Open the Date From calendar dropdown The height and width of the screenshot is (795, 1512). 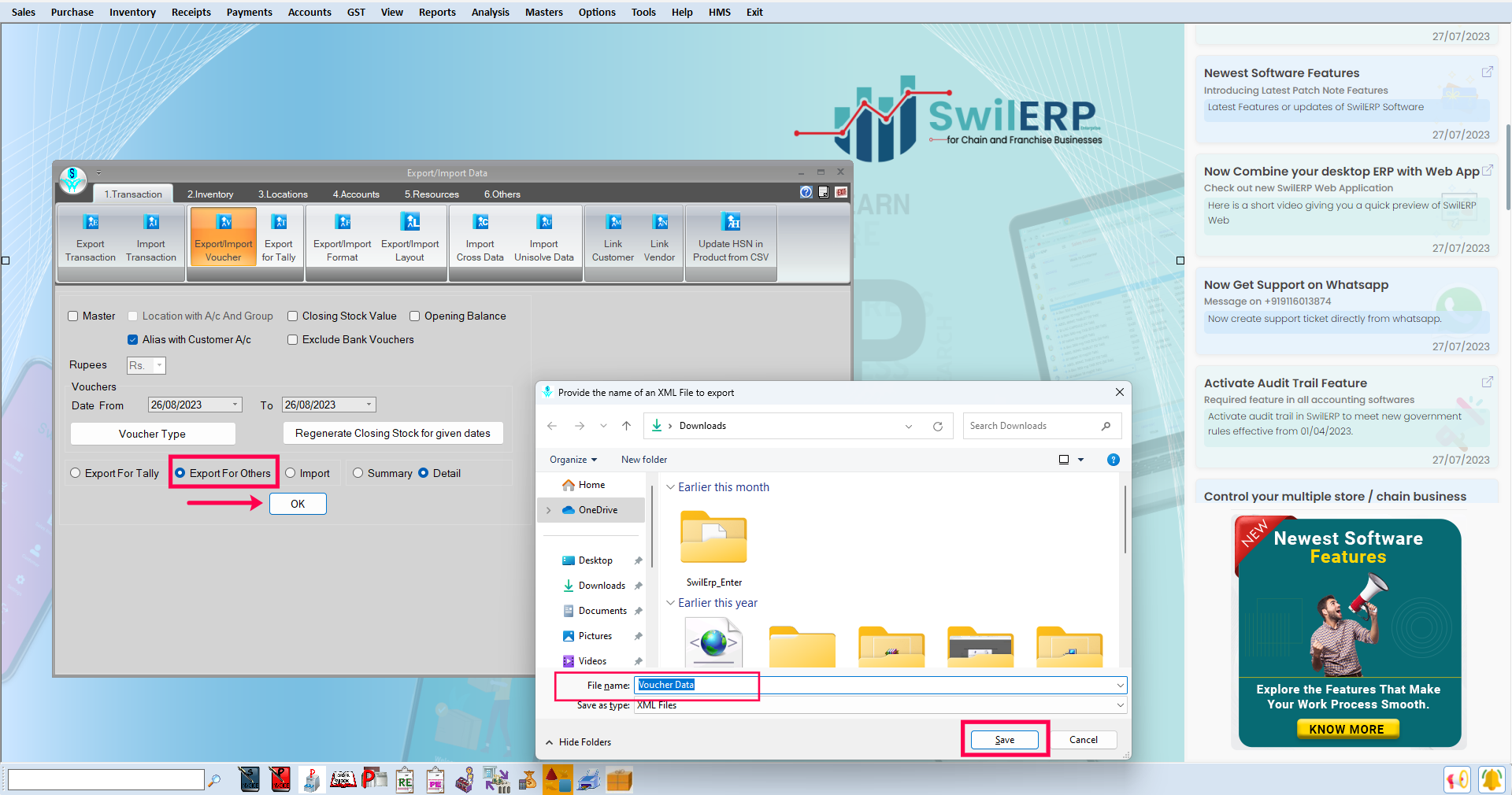[235, 405]
